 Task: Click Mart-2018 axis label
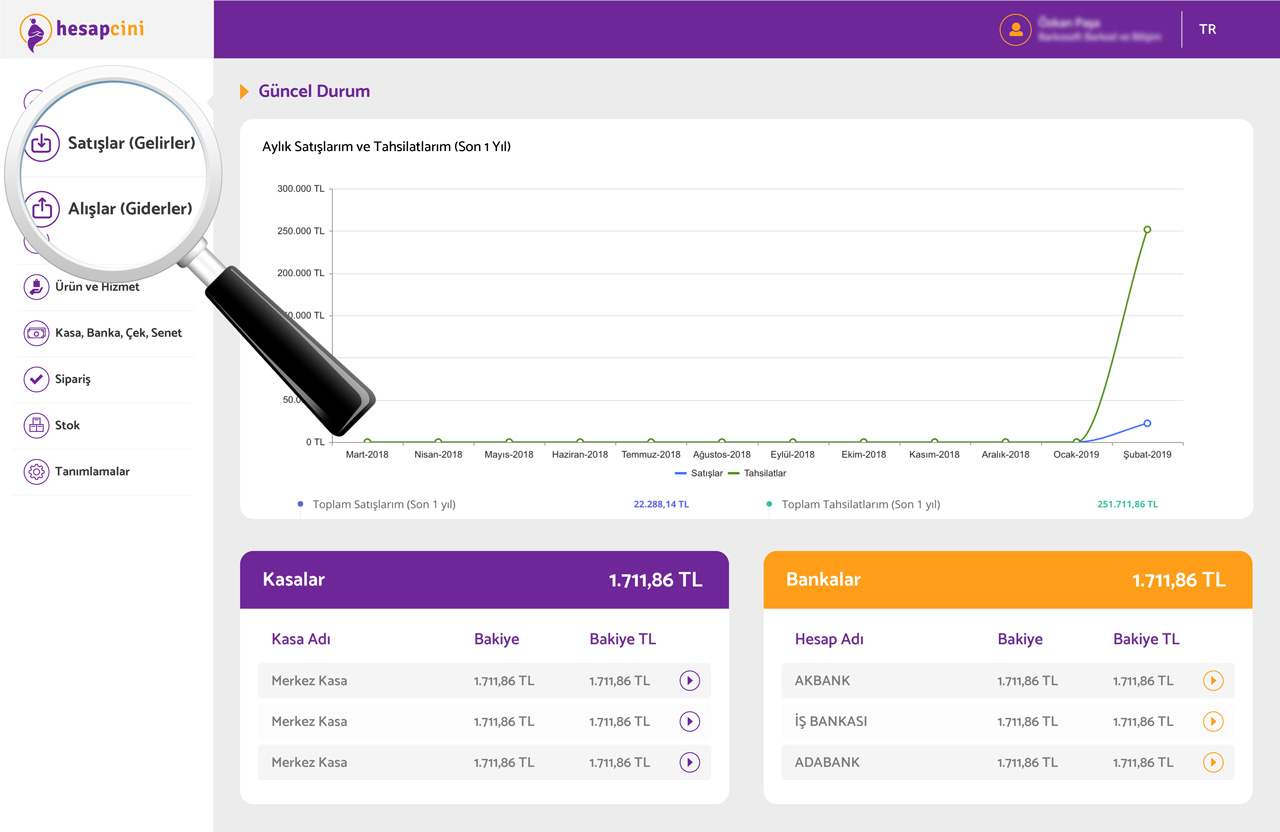point(367,454)
